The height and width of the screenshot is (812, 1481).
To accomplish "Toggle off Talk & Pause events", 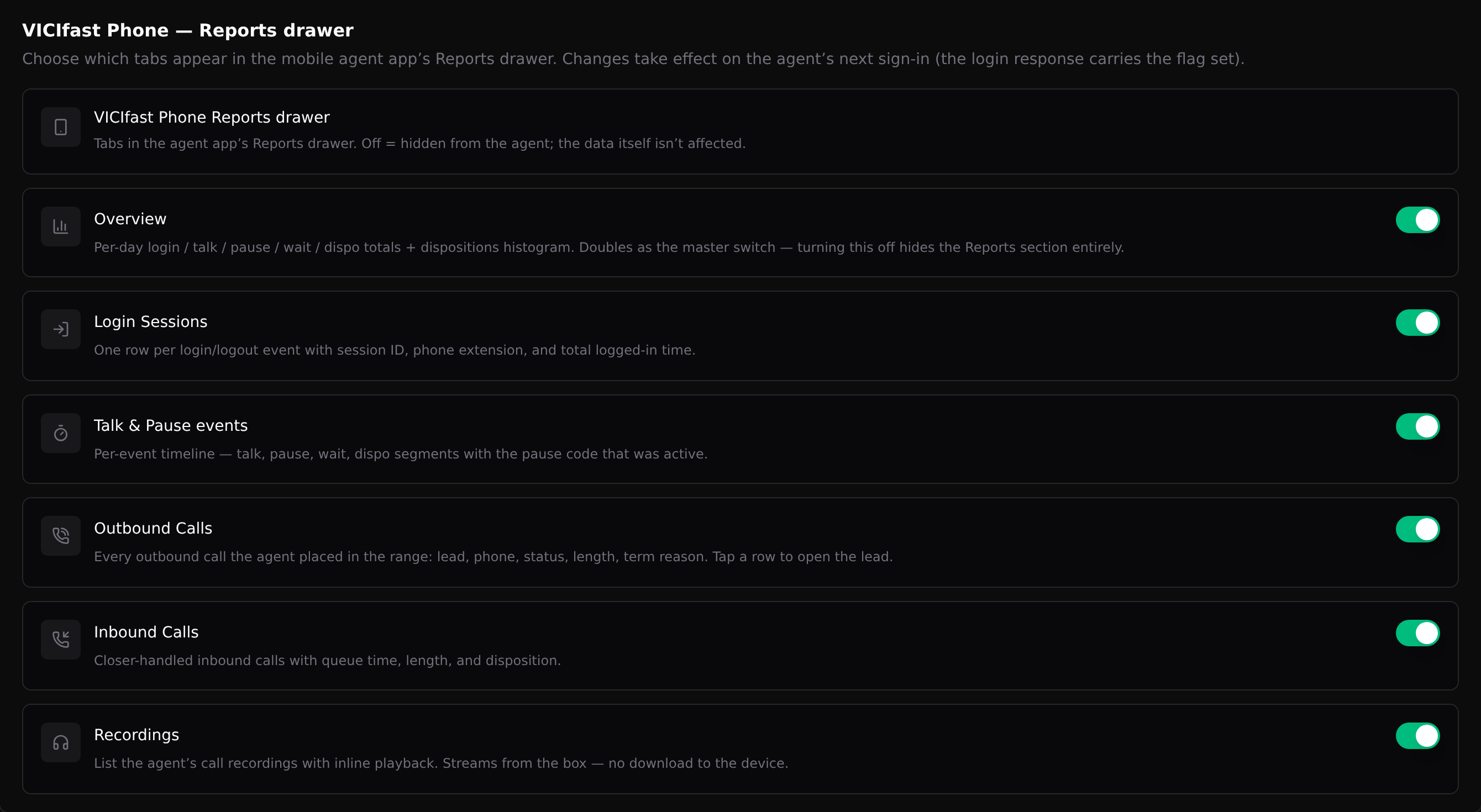I will (x=1418, y=427).
